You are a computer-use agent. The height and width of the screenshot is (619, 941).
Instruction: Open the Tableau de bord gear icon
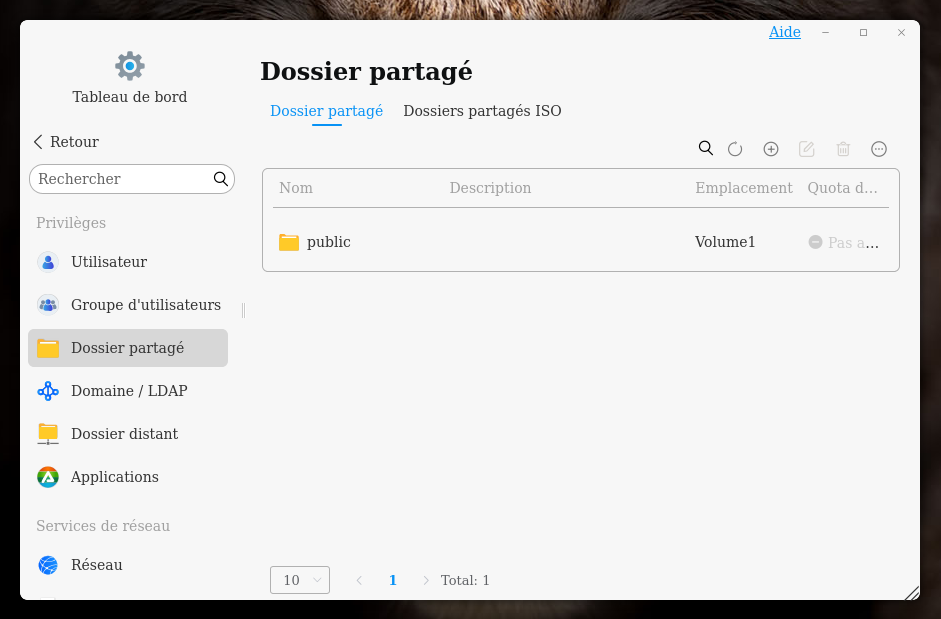tap(130, 66)
